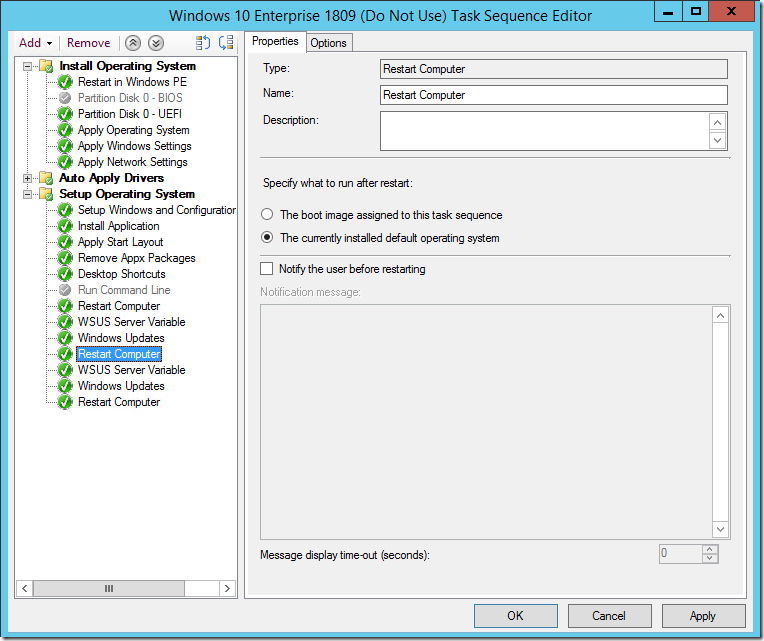
Task: Click the OK button
Action: tap(516, 616)
